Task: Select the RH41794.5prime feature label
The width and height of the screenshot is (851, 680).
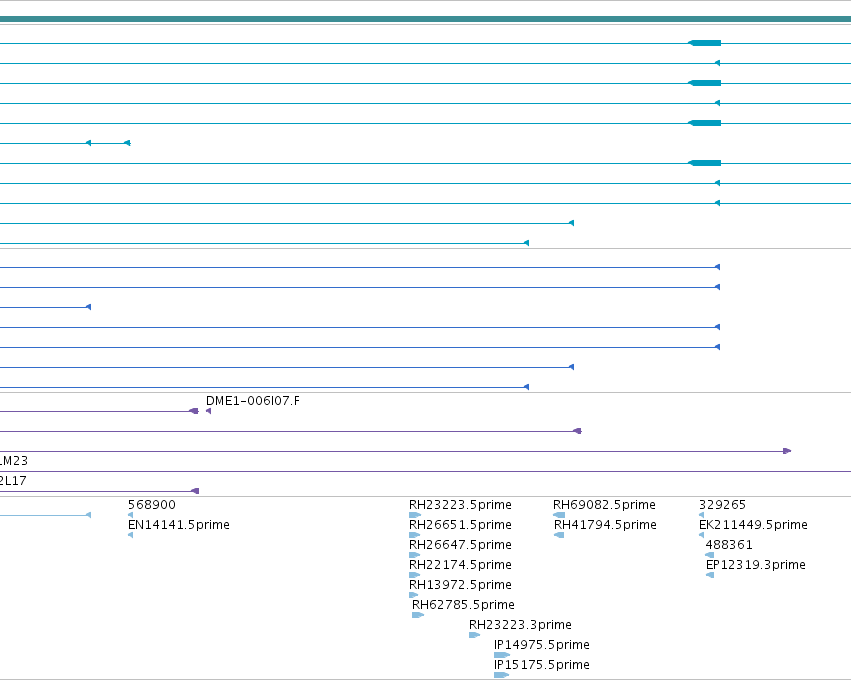Action: point(605,525)
